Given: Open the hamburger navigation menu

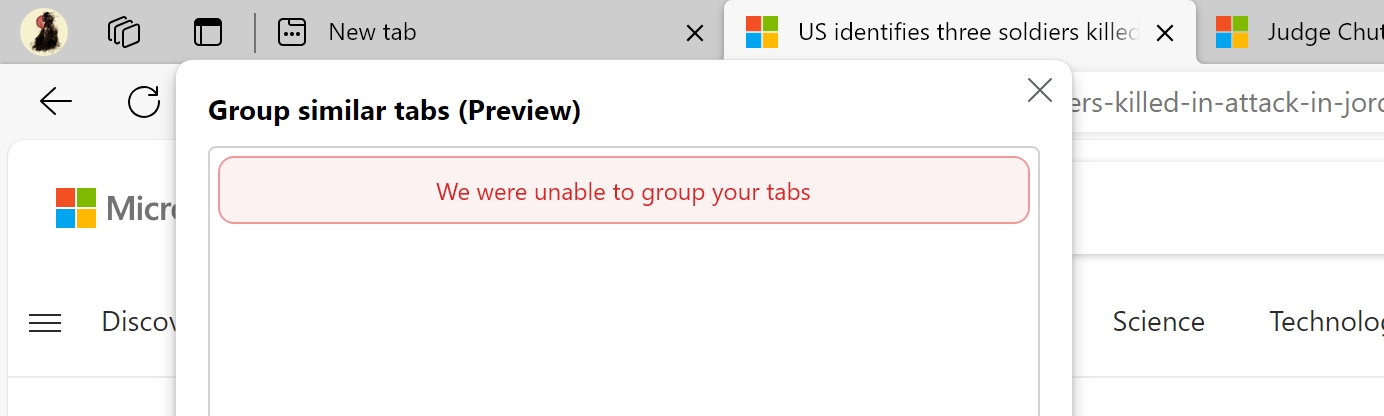Looking at the screenshot, I should [x=45, y=322].
